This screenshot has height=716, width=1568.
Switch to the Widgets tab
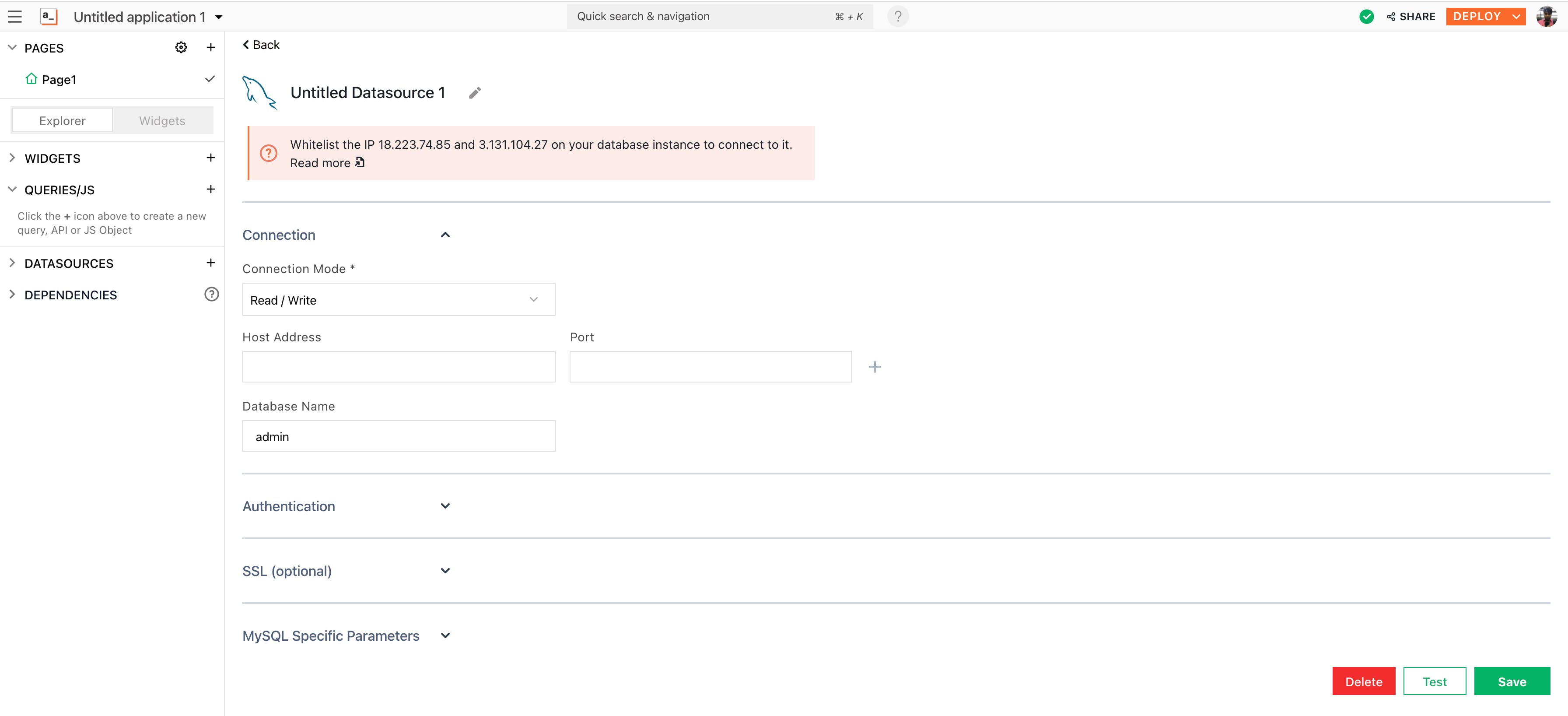pos(162,120)
